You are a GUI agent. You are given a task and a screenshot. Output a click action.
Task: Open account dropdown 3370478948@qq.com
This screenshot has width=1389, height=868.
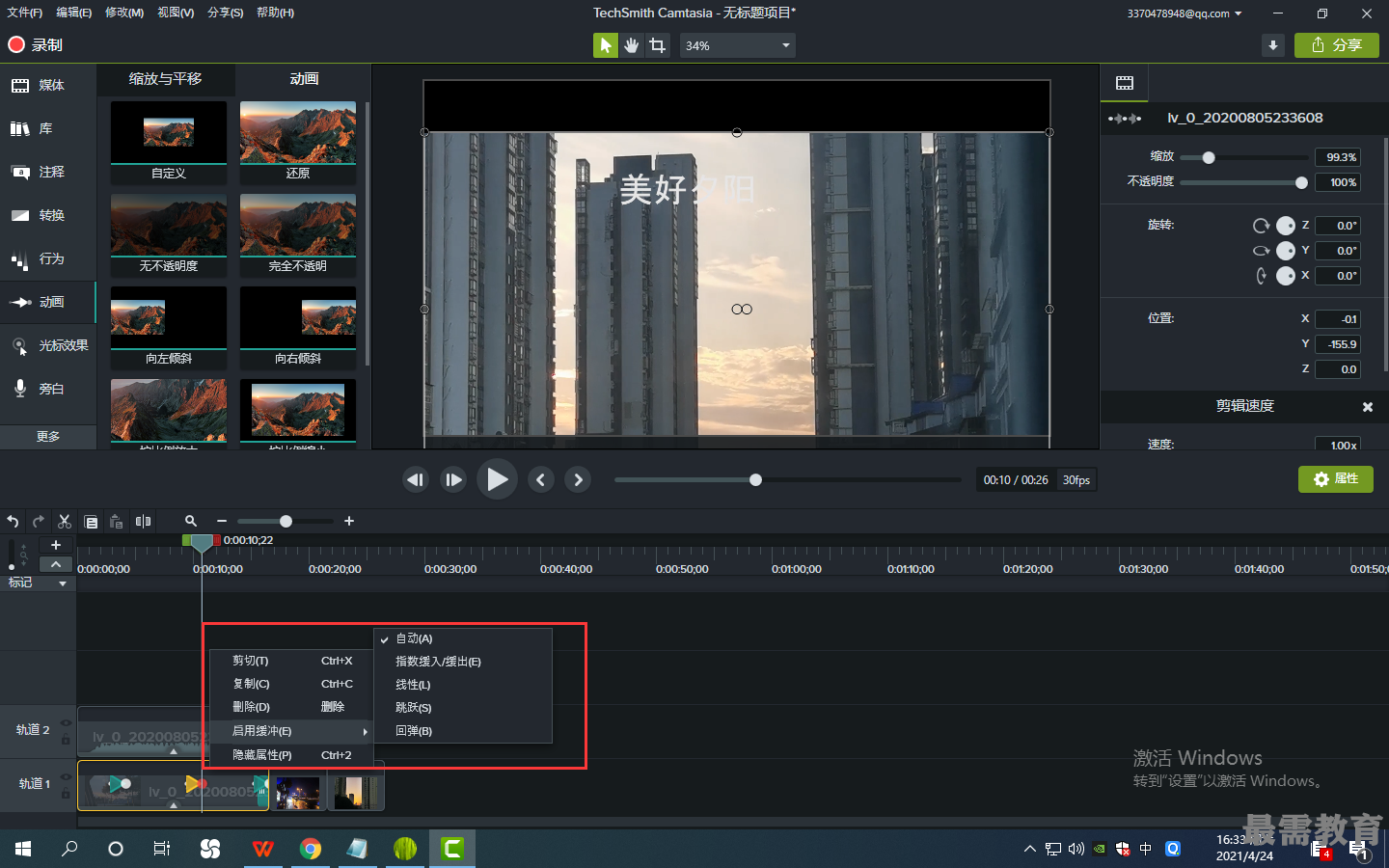coord(1185,14)
